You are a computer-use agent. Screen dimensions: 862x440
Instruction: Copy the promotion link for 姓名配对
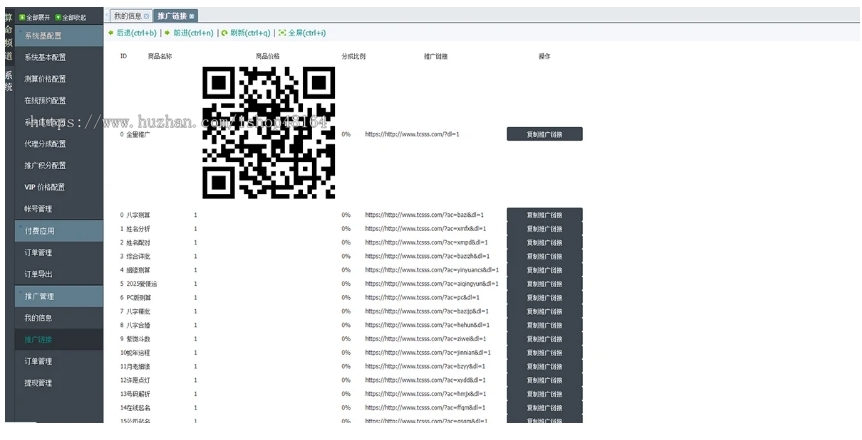[x=544, y=243]
